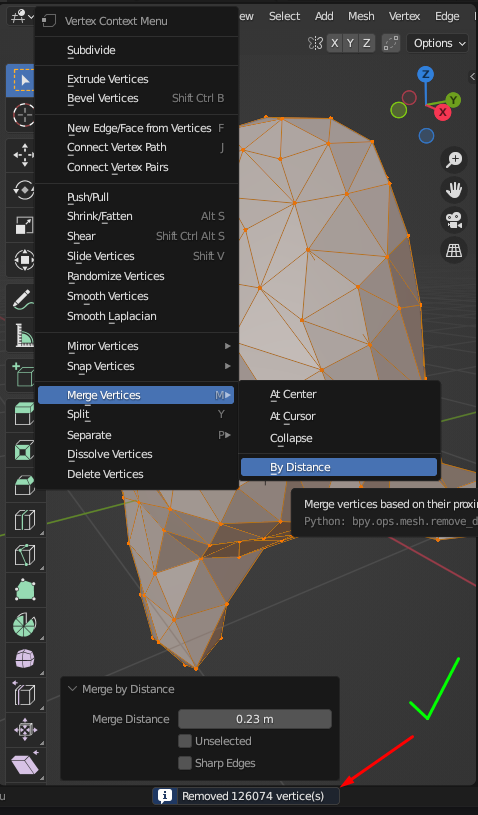The height and width of the screenshot is (815, 478).
Task: Open the editor type dropdown
Action: click(x=21, y=17)
